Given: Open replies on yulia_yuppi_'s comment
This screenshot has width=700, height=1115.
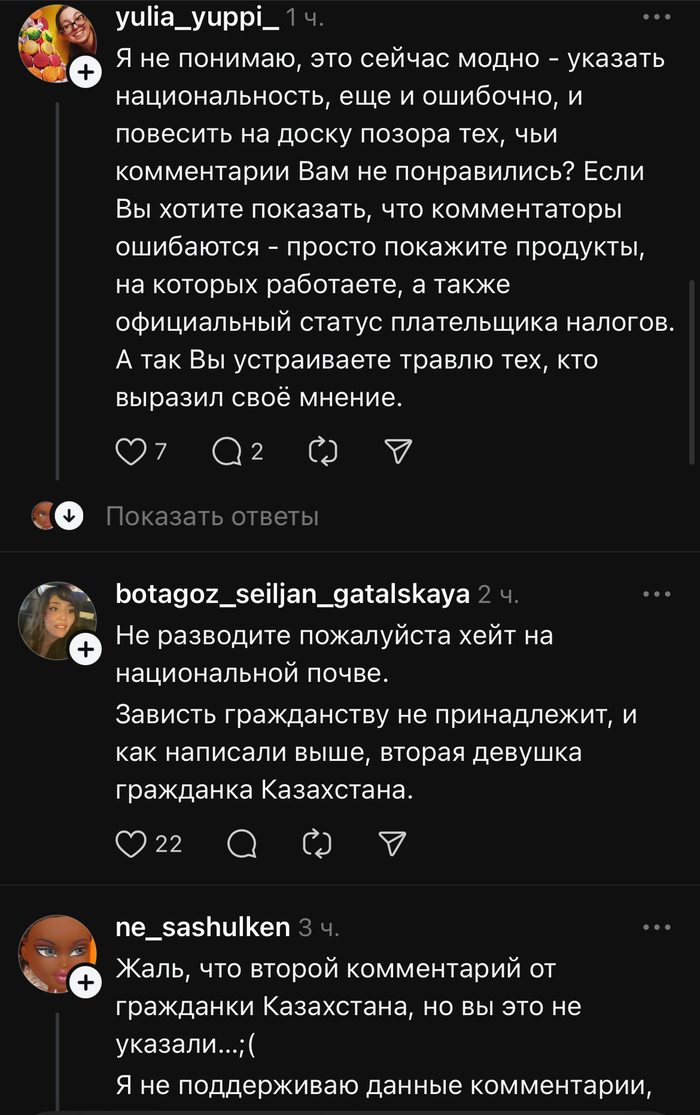Looking at the screenshot, I should click(228, 452).
